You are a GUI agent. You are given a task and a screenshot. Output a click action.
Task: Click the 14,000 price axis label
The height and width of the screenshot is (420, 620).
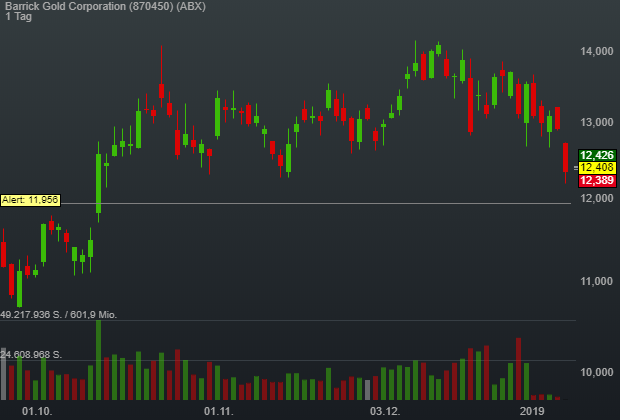click(x=597, y=51)
